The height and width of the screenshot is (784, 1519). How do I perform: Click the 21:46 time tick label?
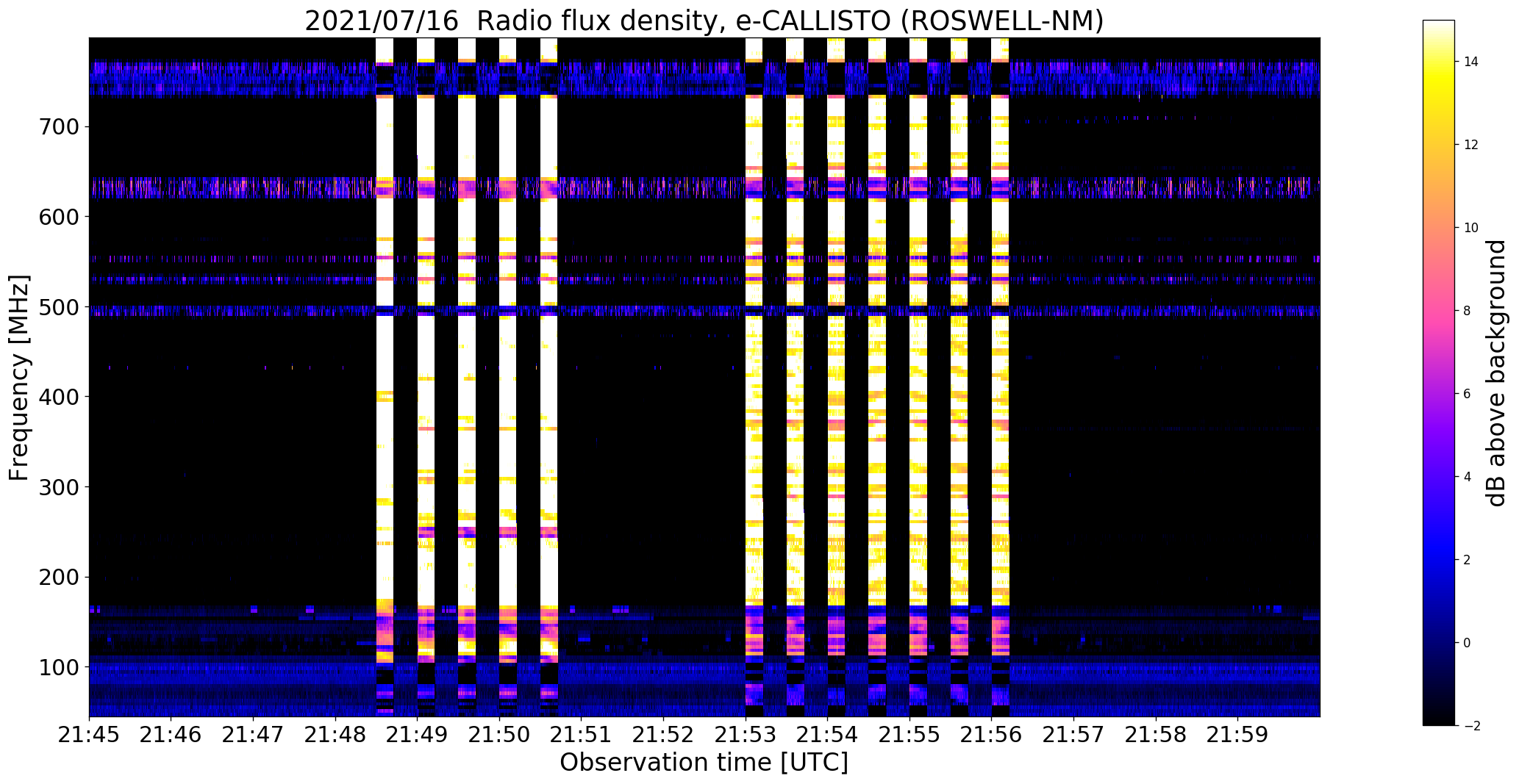pyautogui.click(x=171, y=734)
